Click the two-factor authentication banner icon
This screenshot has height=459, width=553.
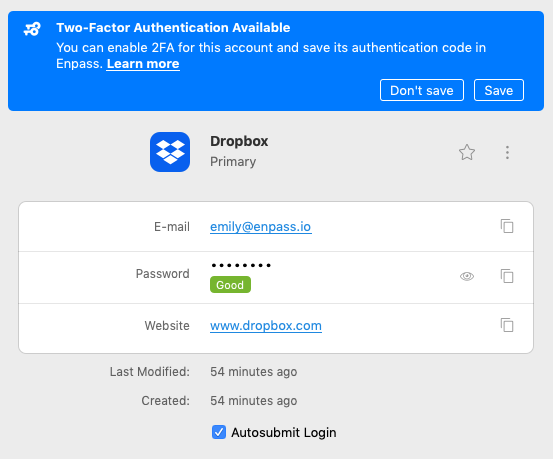(x=32, y=29)
